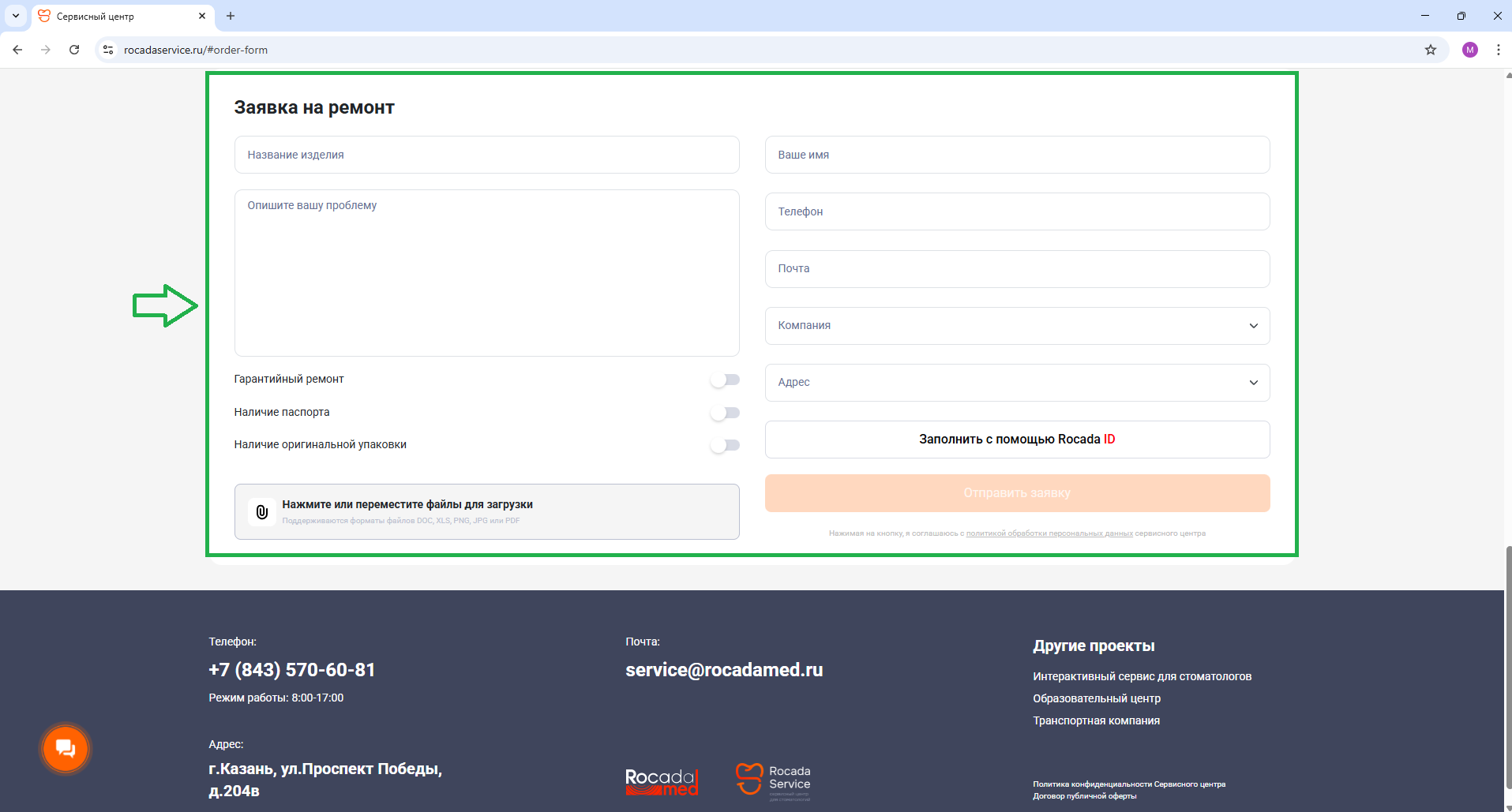Open Договор публичной оферты link
The image size is (1512, 812).
(x=1084, y=796)
